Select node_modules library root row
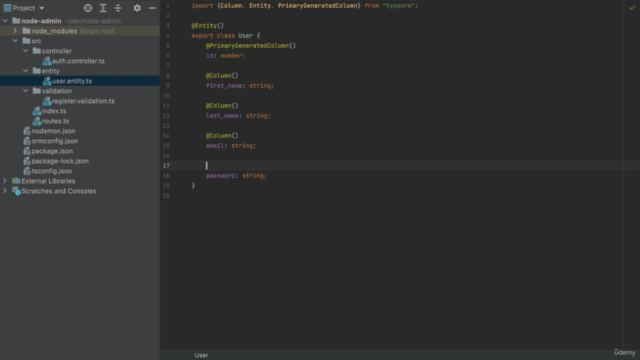Viewport: 640px width, 360px height. click(x=80, y=31)
